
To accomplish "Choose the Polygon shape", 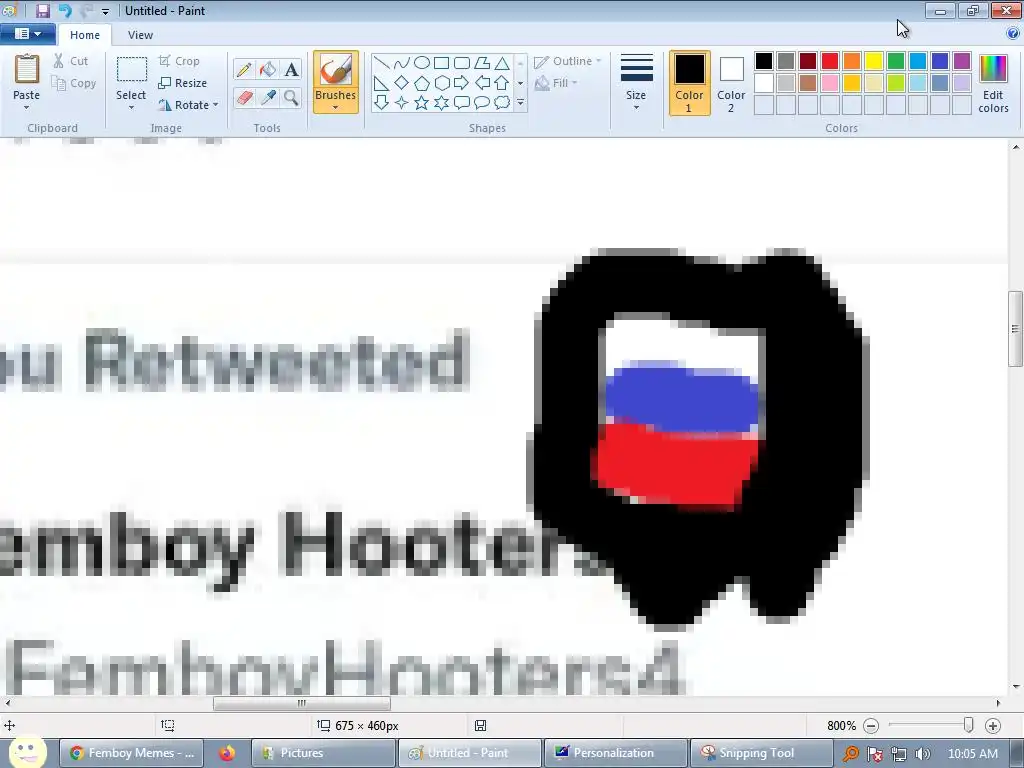I will coord(482,63).
